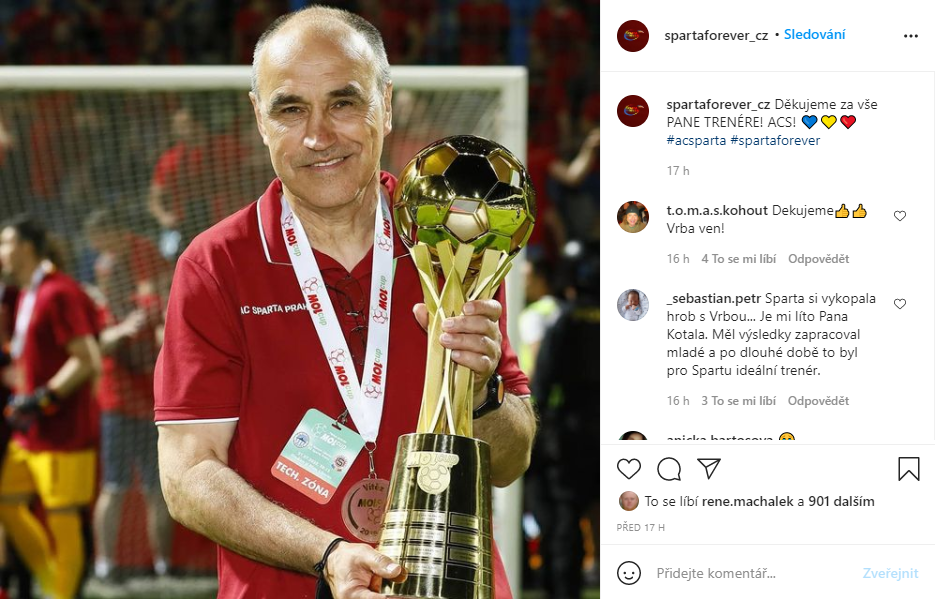Share post using paper plane icon
The width and height of the screenshot is (935, 599).
coord(709,468)
